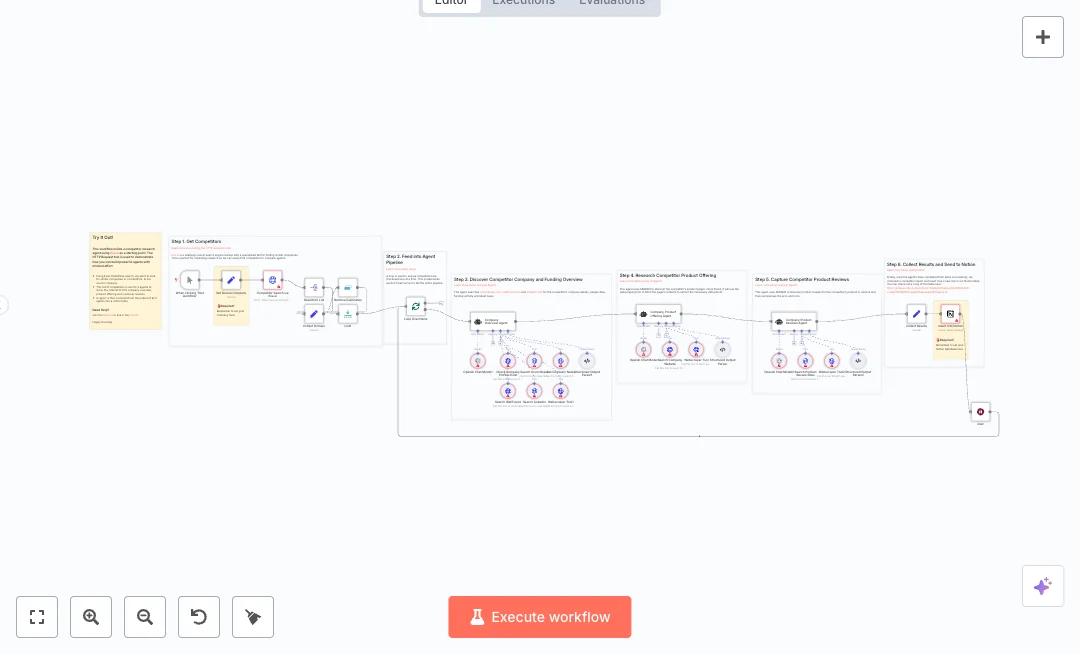This screenshot has width=1080, height=654.
Task: Tidy up the workflow nodes
Action: (253, 617)
